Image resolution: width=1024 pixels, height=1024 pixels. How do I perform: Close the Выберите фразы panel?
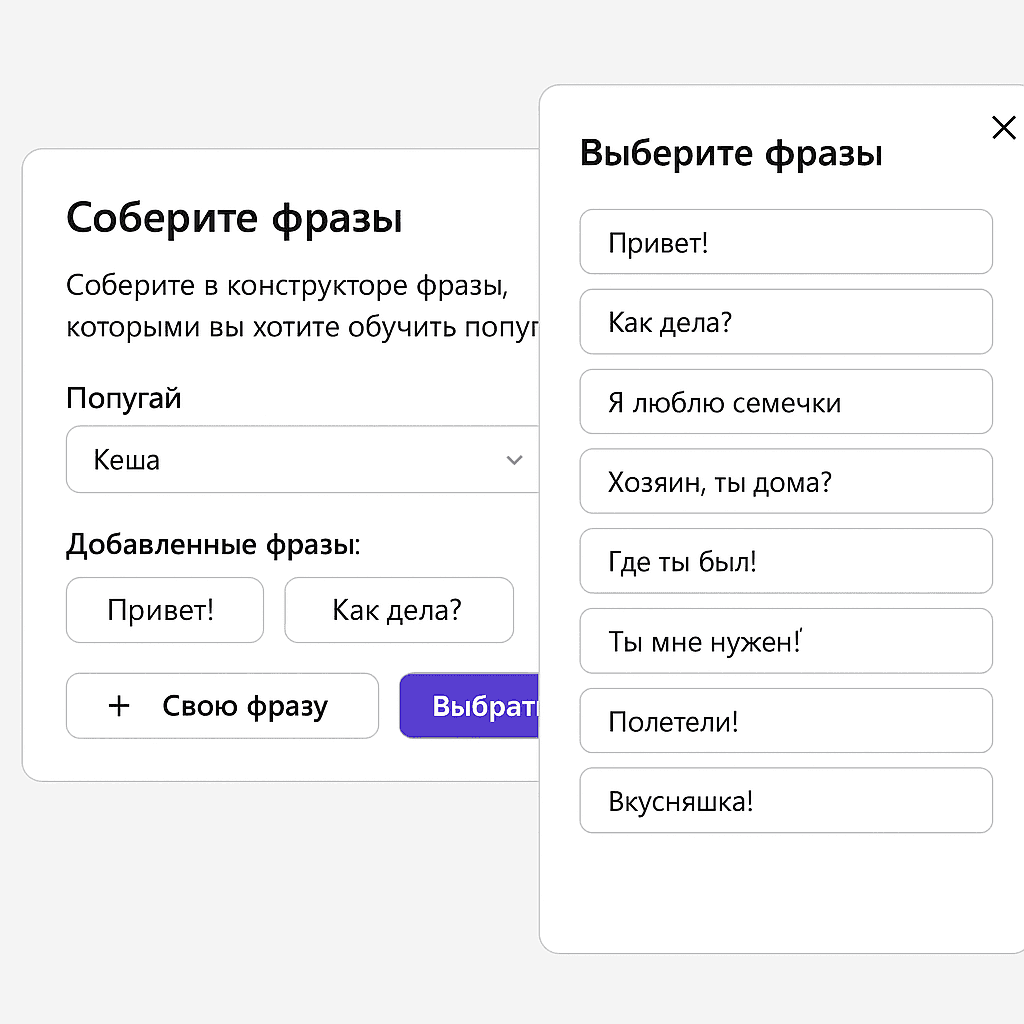(x=1003, y=128)
